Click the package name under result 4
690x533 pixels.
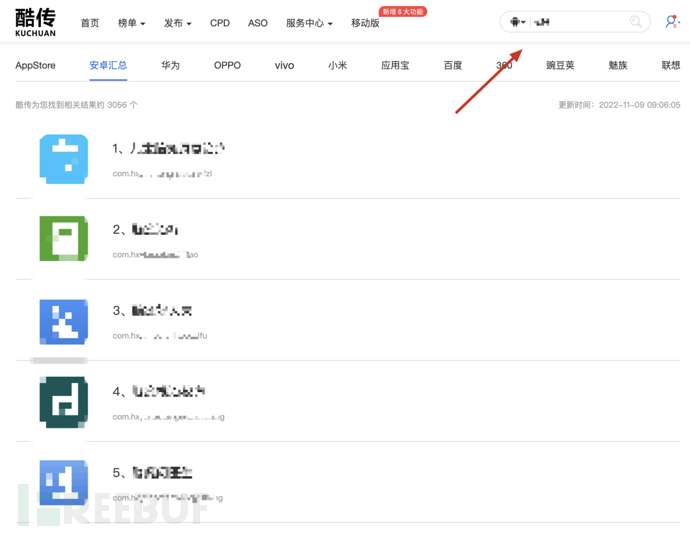(x=168, y=416)
